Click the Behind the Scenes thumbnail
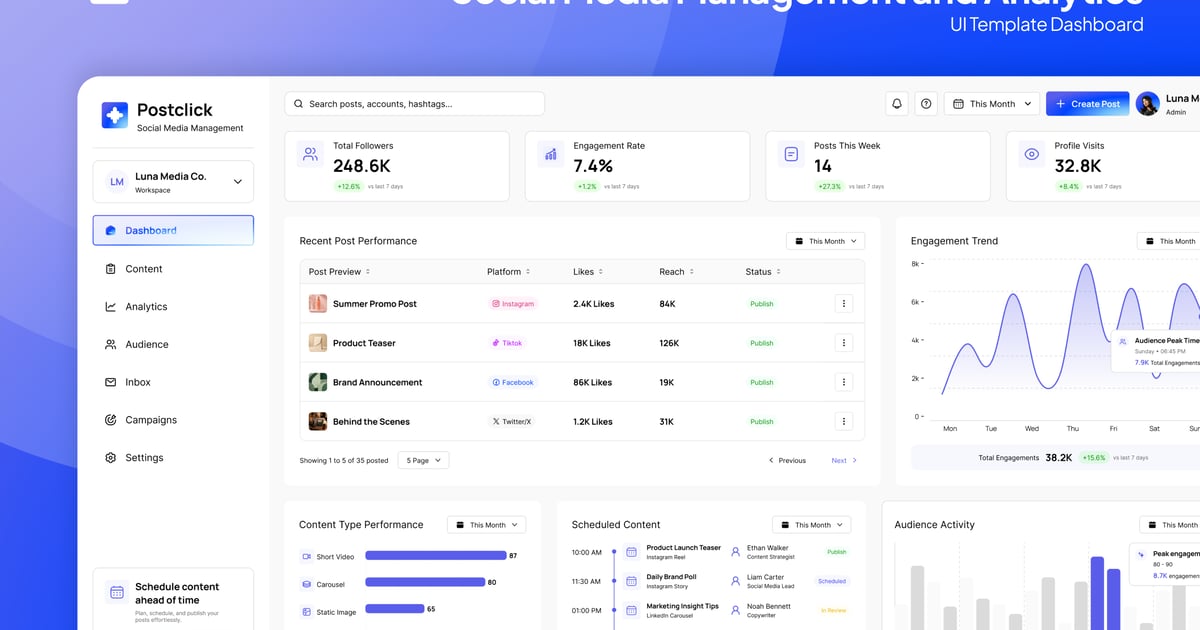 (x=318, y=422)
